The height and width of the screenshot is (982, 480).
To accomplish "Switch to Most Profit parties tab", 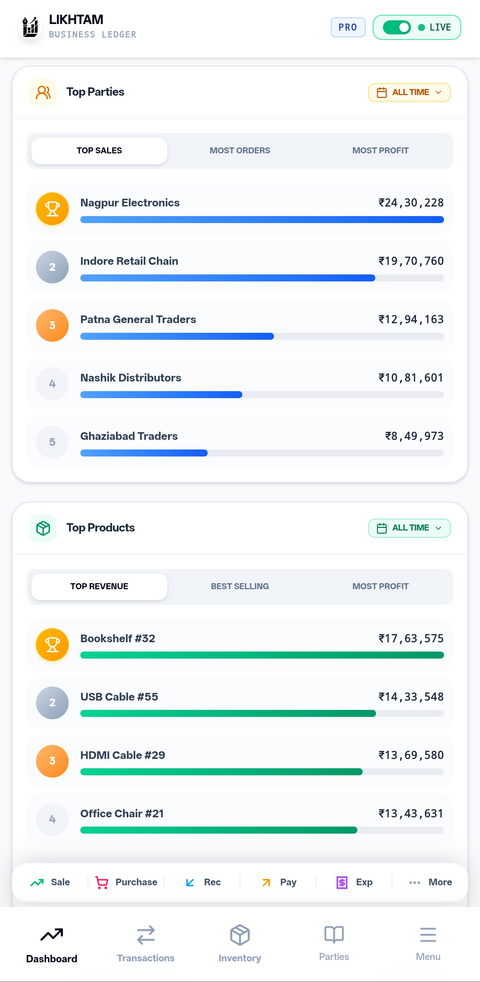I will pos(380,150).
